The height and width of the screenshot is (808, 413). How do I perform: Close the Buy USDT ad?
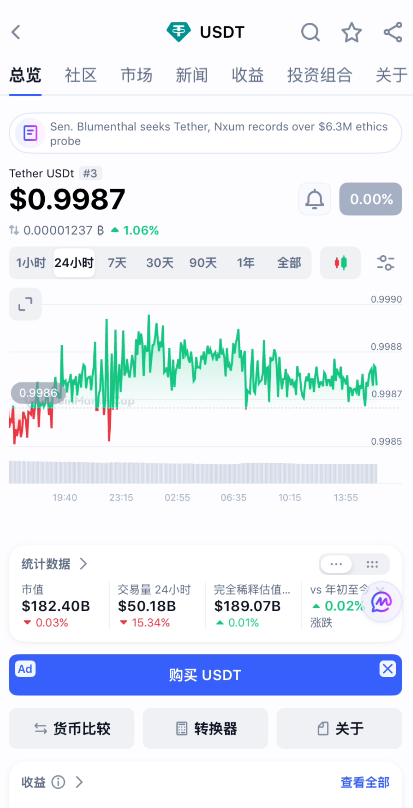click(388, 669)
